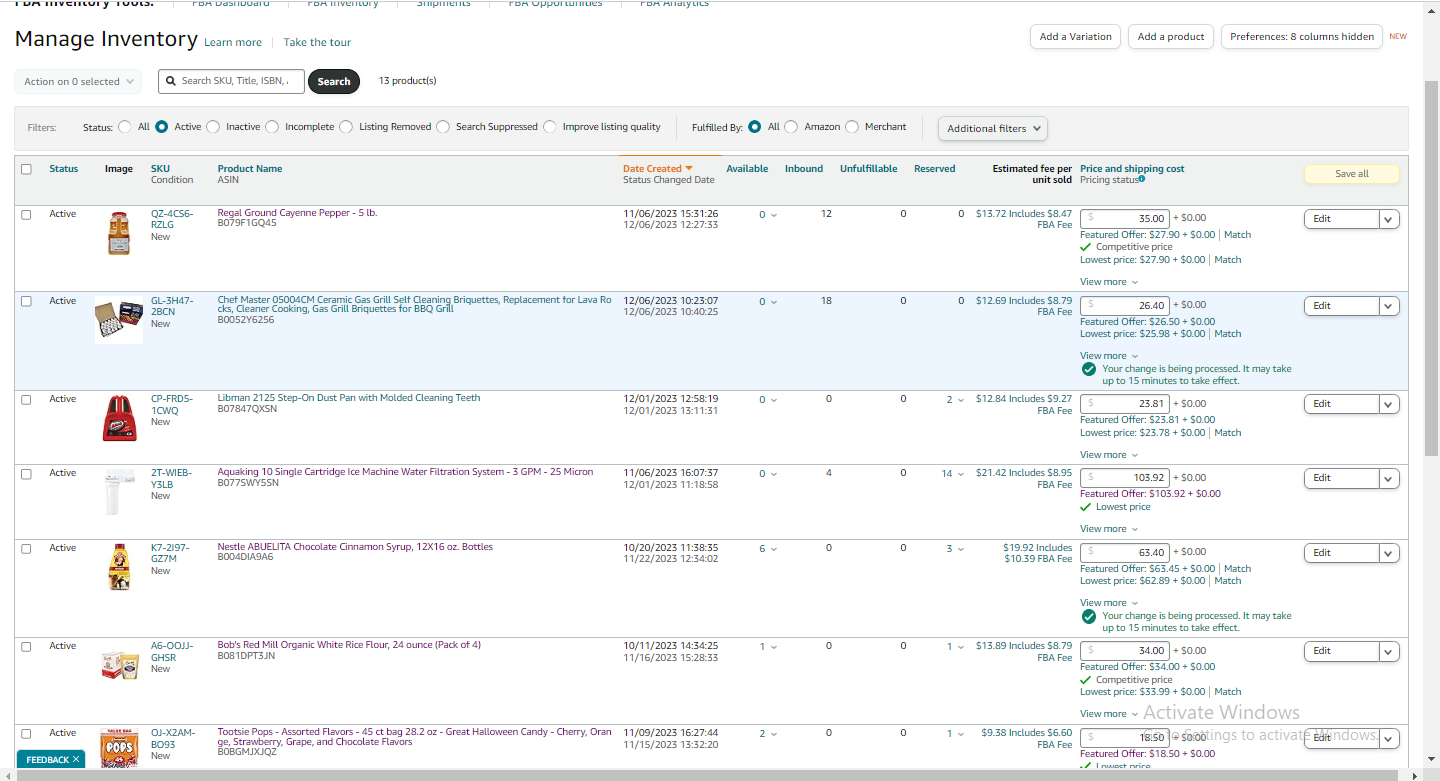Click the 63.40 price field for Nestle ABUELITA
This screenshot has height=781, width=1440.
[1125, 552]
